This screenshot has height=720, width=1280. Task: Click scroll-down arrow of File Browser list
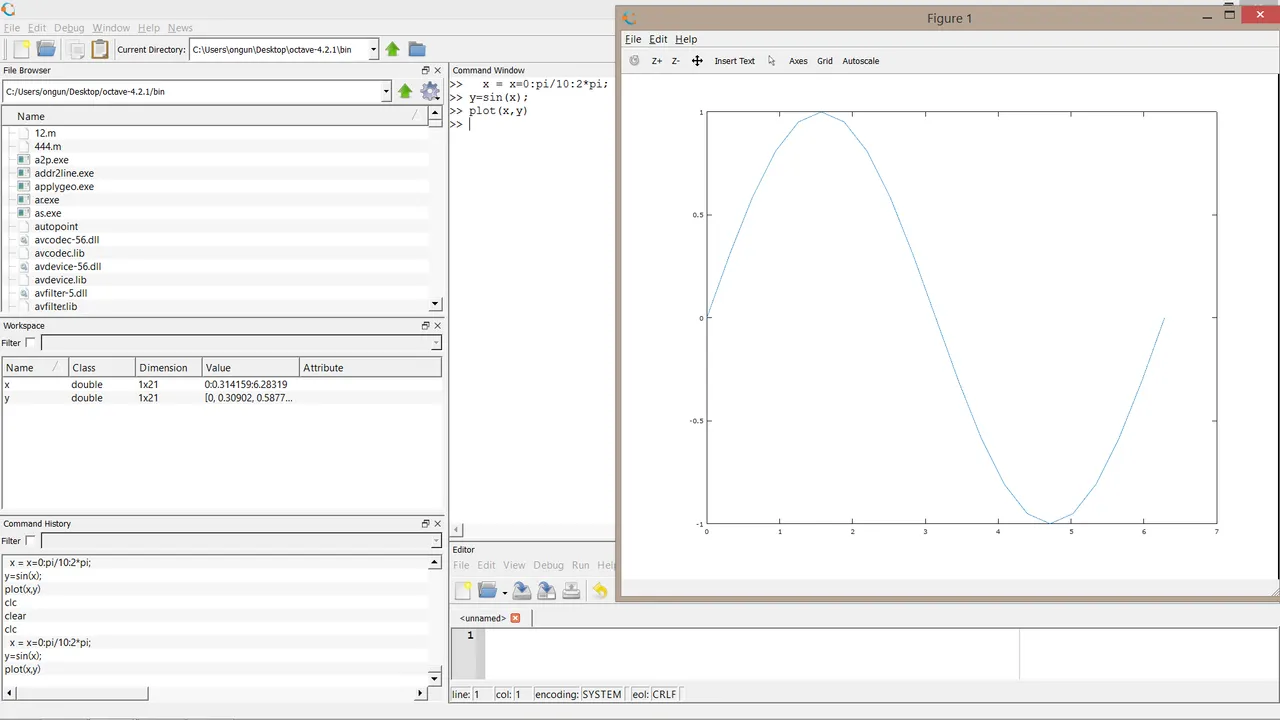pyautogui.click(x=435, y=304)
